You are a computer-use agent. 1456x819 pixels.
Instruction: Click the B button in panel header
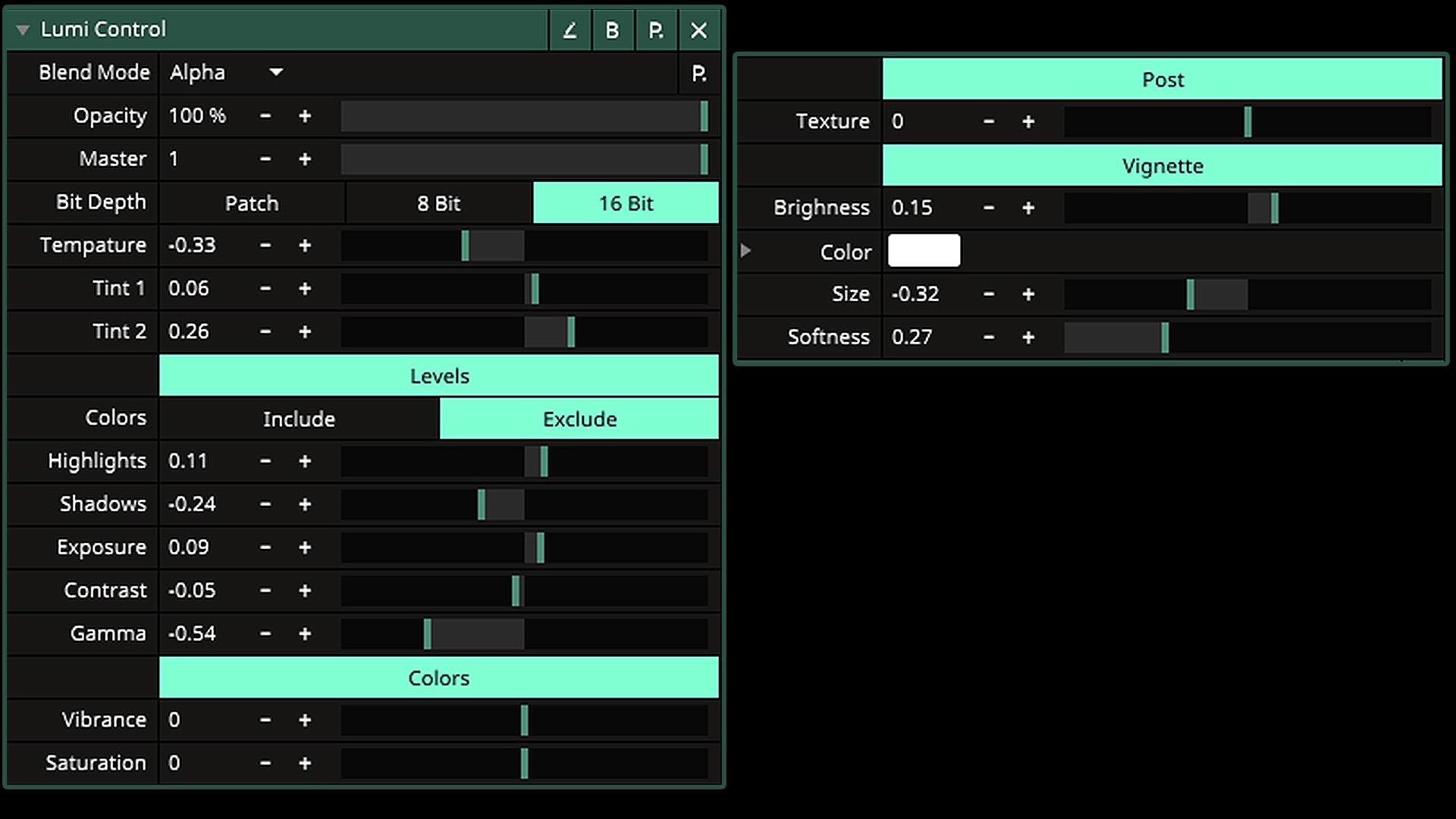point(612,30)
